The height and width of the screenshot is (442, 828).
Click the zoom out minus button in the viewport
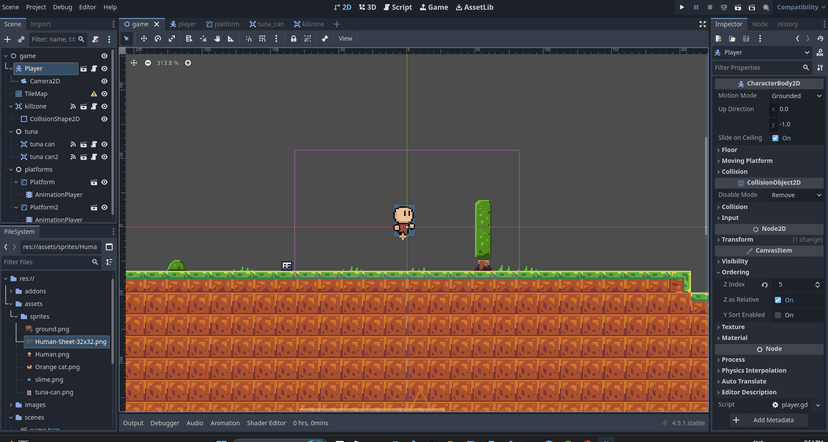148,63
